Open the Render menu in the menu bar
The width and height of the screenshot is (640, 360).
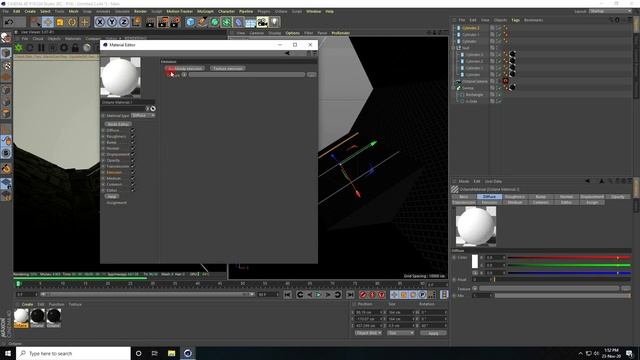click(140, 11)
